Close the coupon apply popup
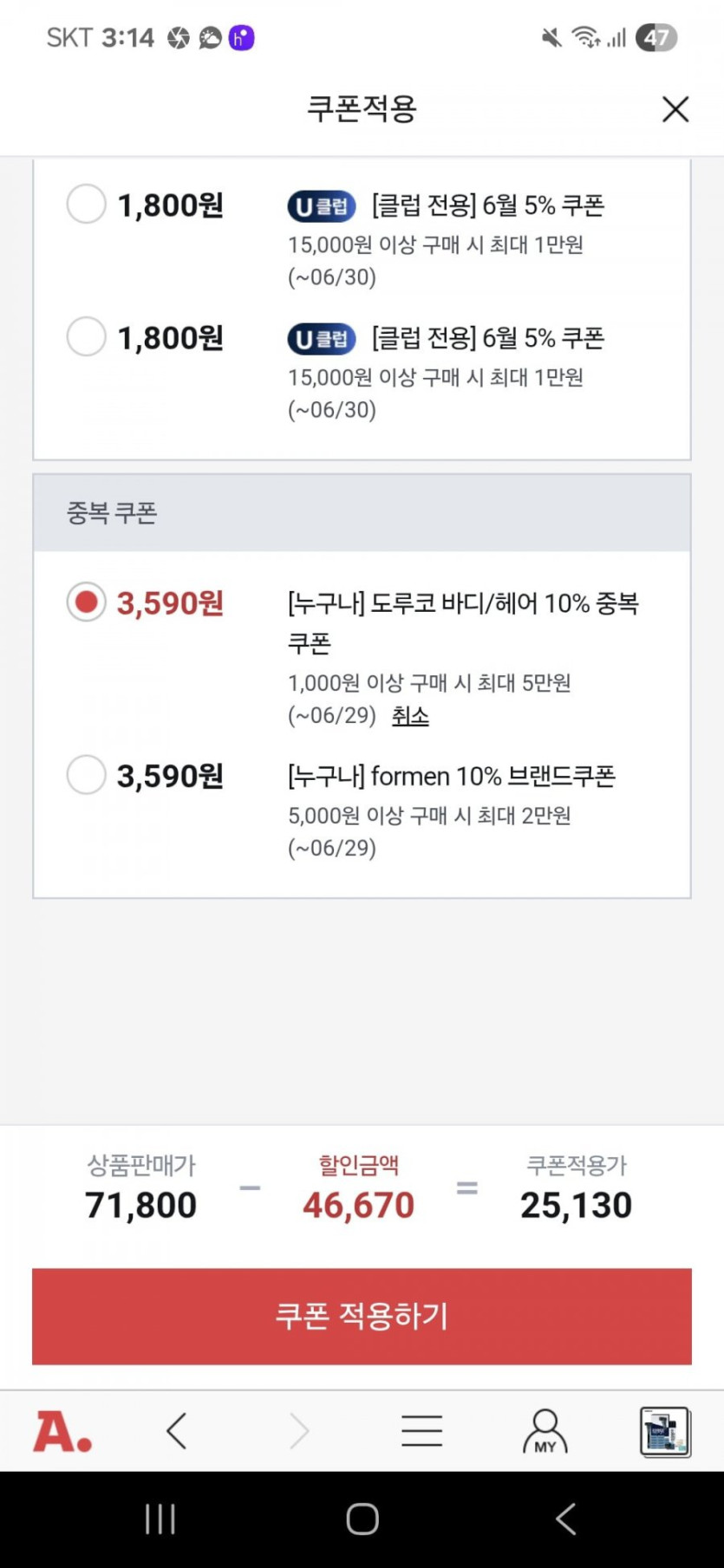 pyautogui.click(x=675, y=109)
